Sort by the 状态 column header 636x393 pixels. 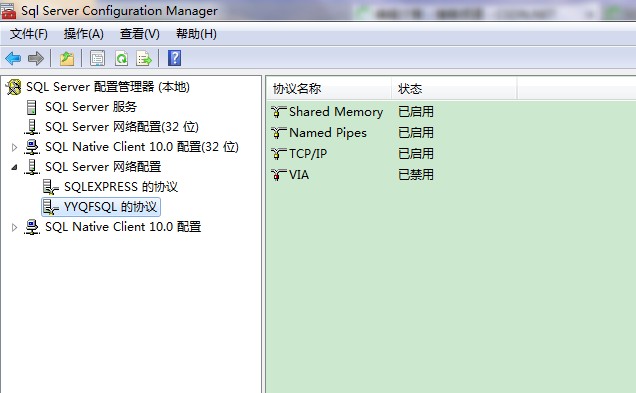(454, 88)
